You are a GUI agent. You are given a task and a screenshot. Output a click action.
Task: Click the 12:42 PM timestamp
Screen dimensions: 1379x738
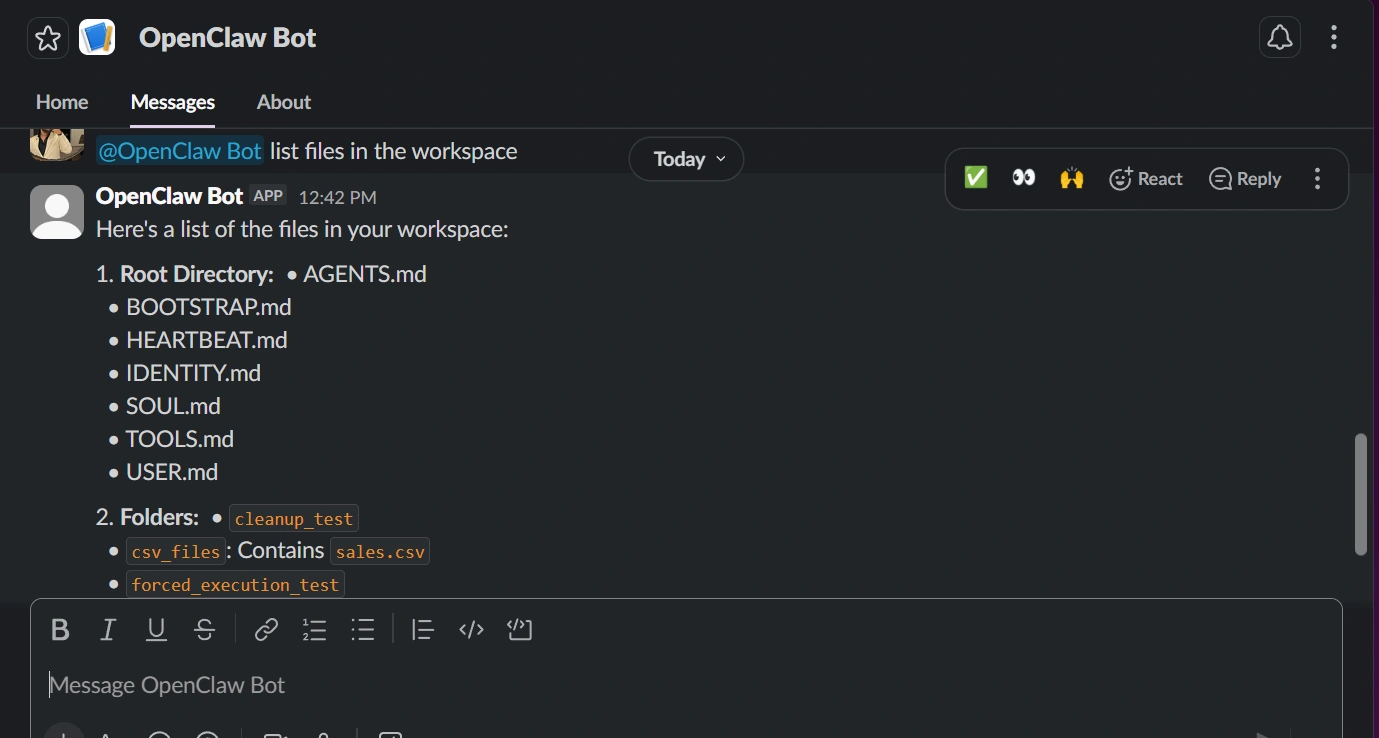[338, 197]
